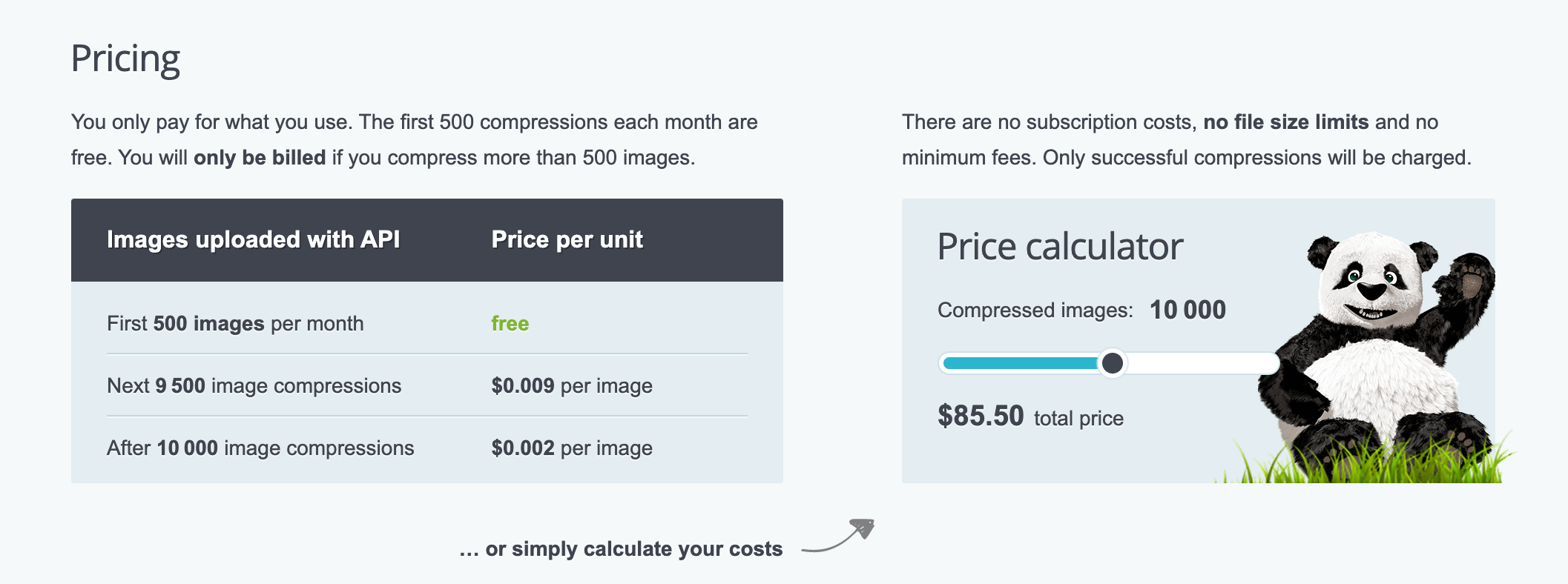Click the filled teal portion of slider
Screen dimensions: 1568x584
[1021, 363]
